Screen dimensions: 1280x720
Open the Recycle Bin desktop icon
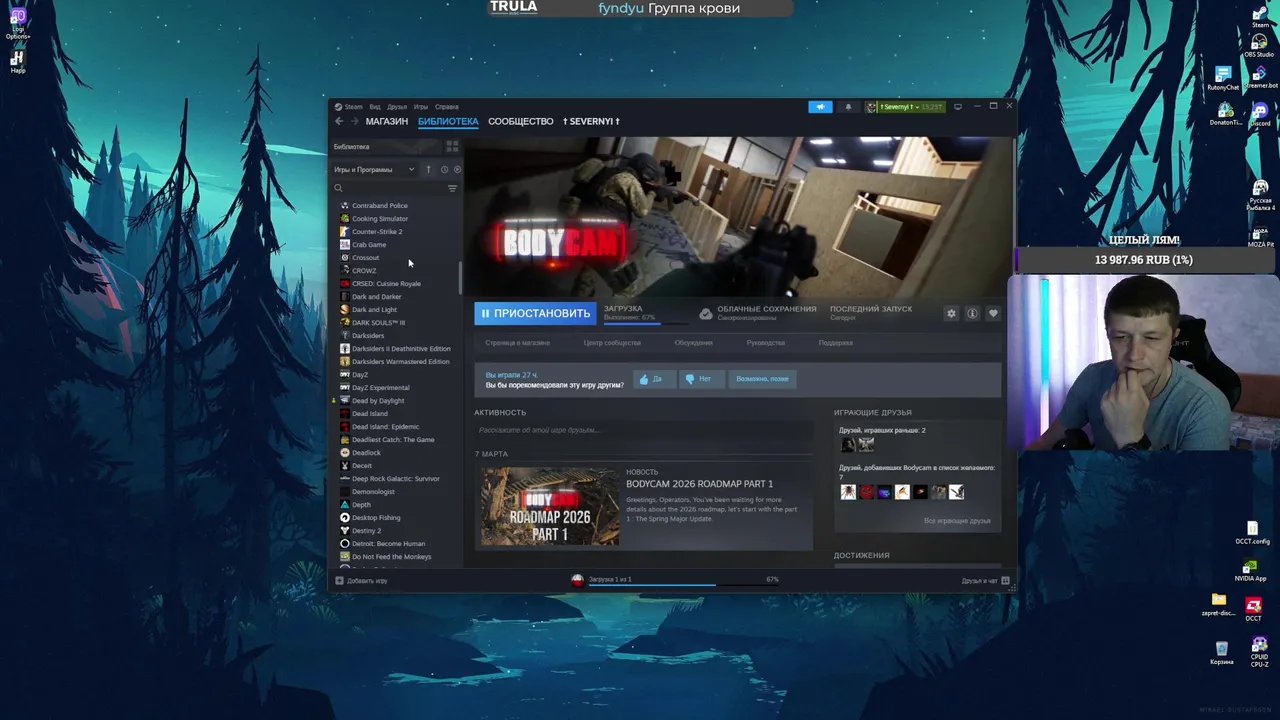(1221, 653)
